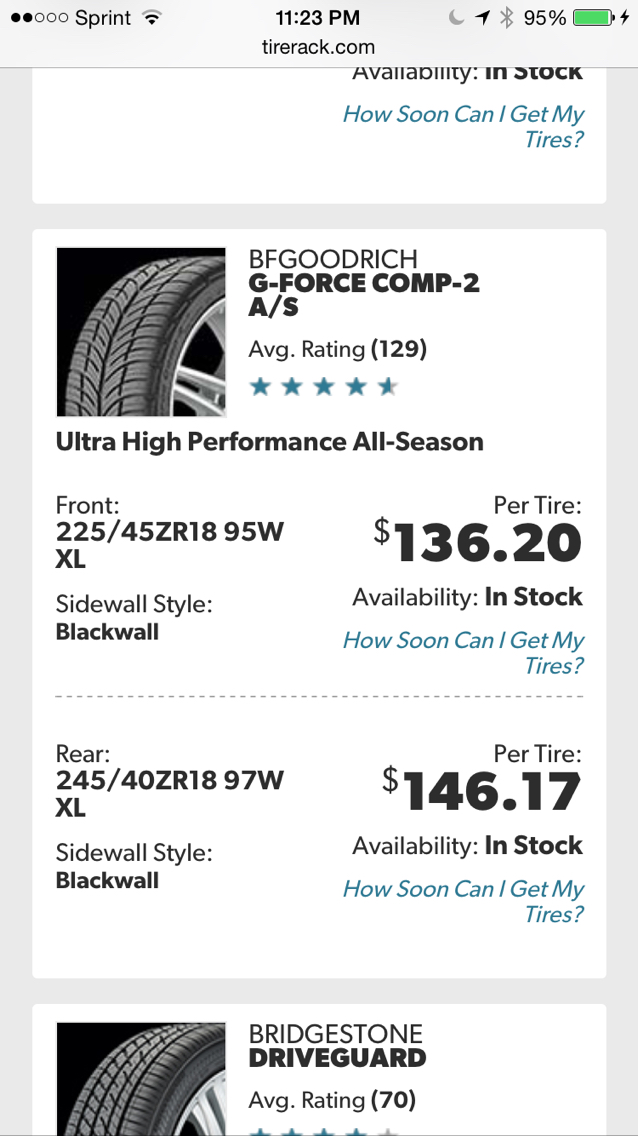Open the G-FORCE COMP-2 A/S product title

coord(364,295)
